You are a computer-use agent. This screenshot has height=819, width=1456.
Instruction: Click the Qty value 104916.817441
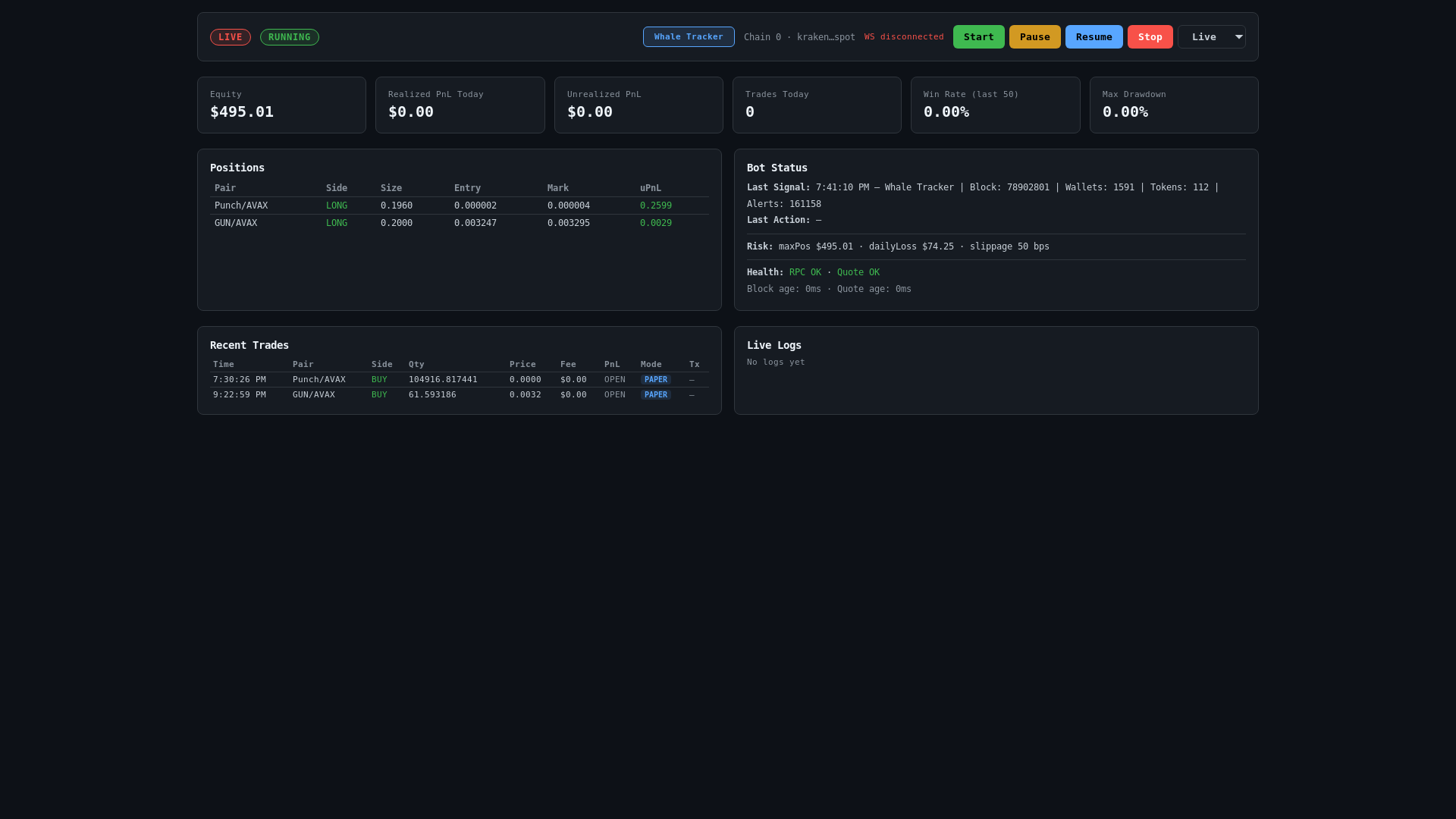[x=443, y=380]
